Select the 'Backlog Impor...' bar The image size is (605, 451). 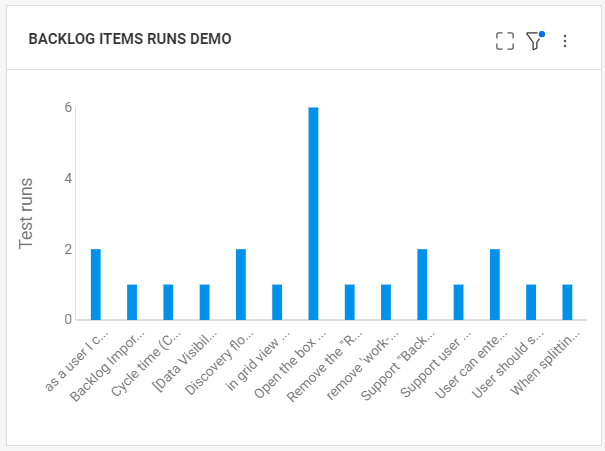pos(132,302)
